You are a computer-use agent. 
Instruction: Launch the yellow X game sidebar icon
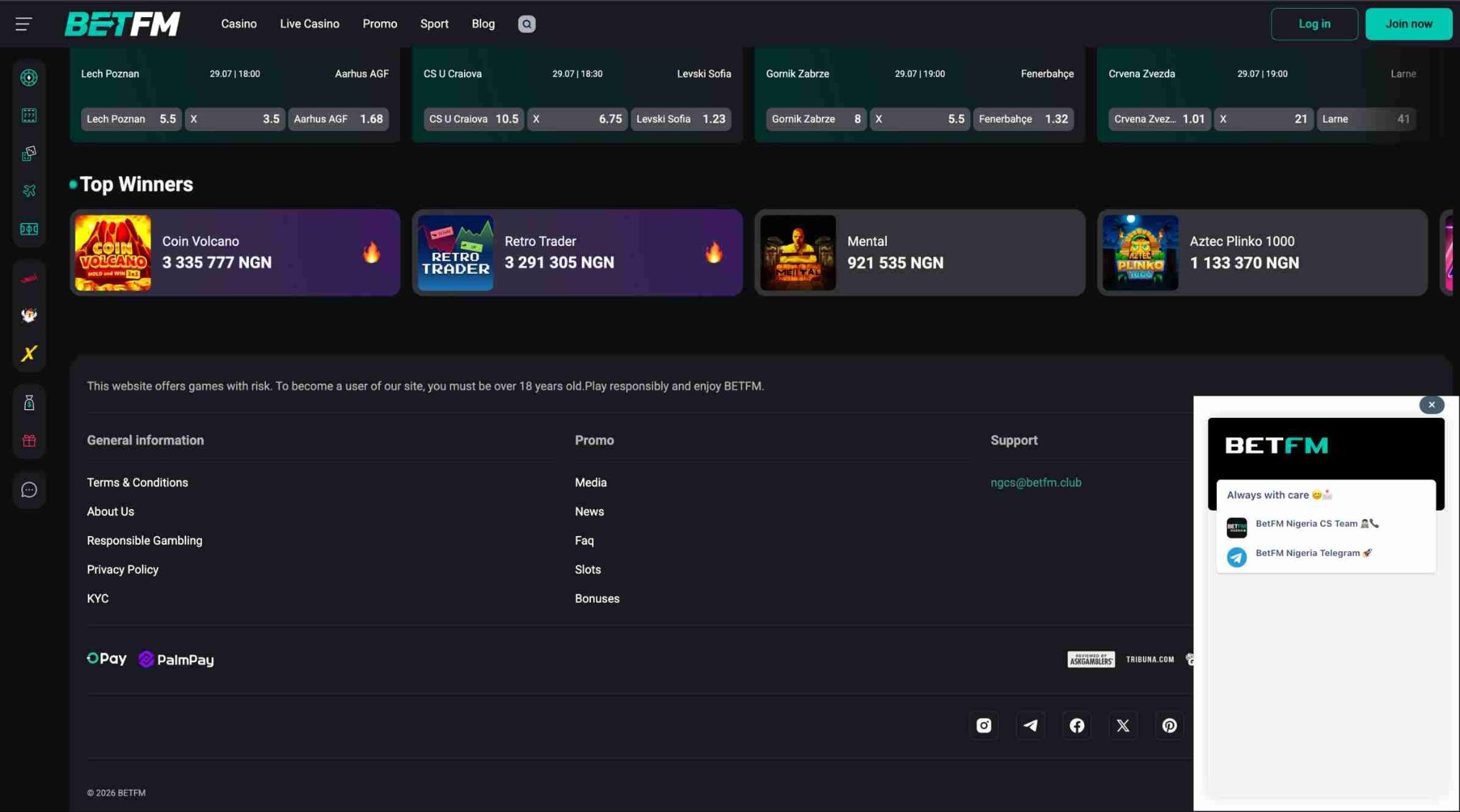tap(29, 354)
